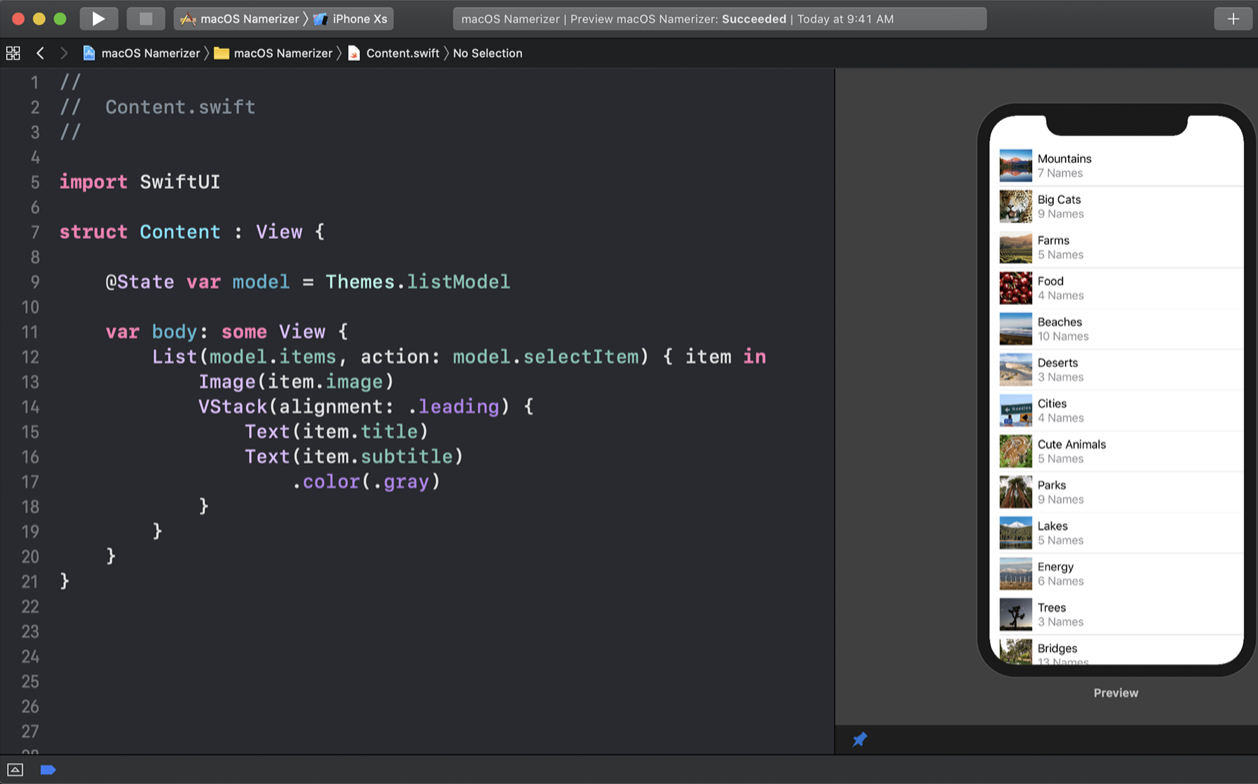Choose the iPhone Xs run destination

point(351,19)
